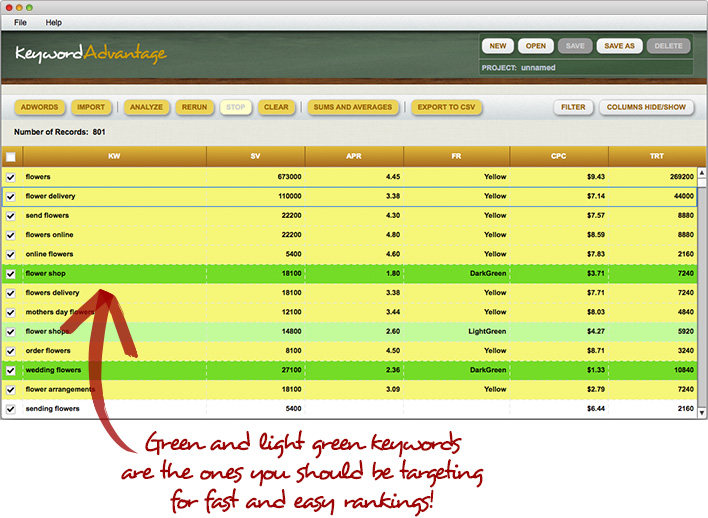Click the LightGreen FR cell
This screenshot has height=518, width=708.
[x=456, y=331]
